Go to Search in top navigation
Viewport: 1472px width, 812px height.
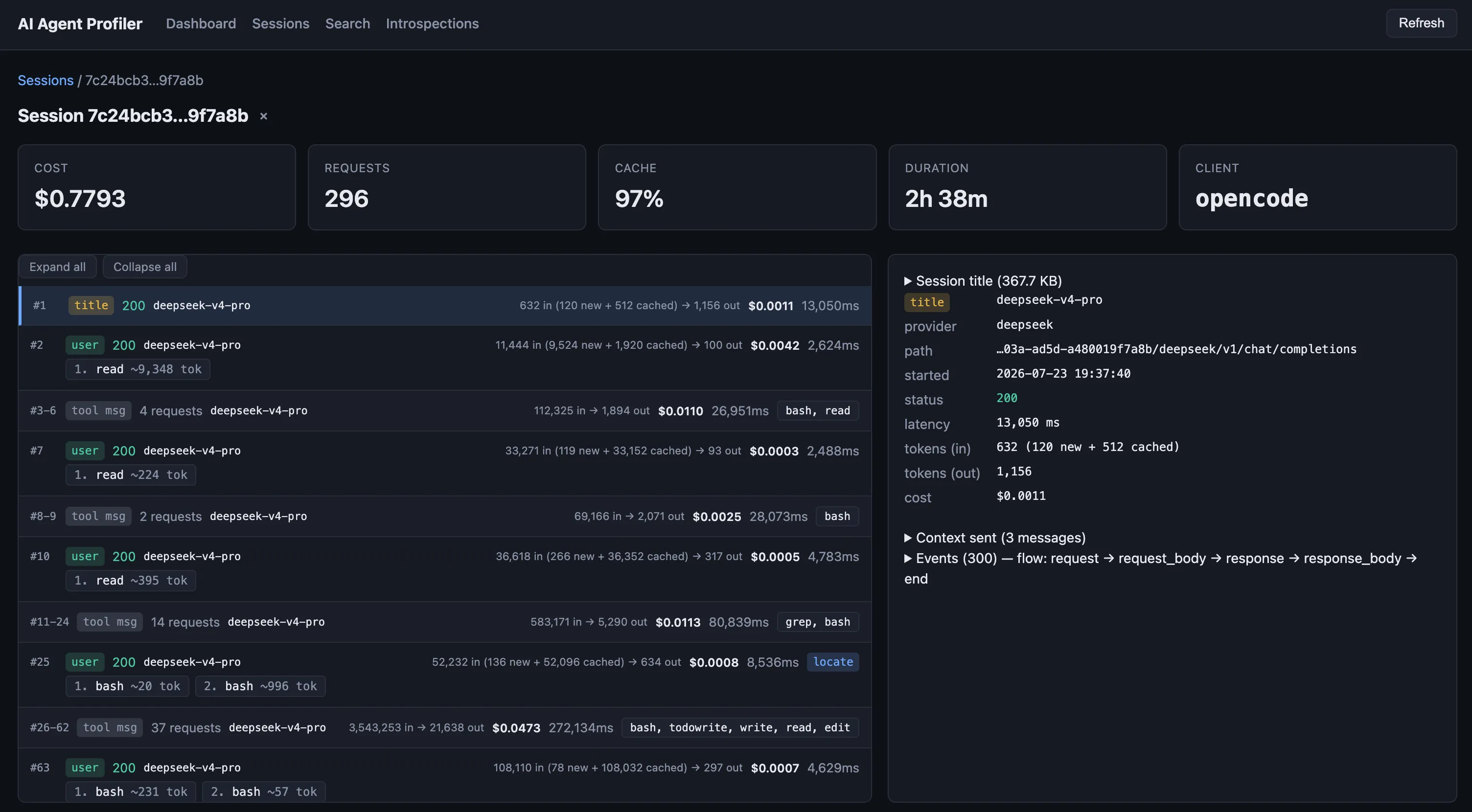(347, 23)
